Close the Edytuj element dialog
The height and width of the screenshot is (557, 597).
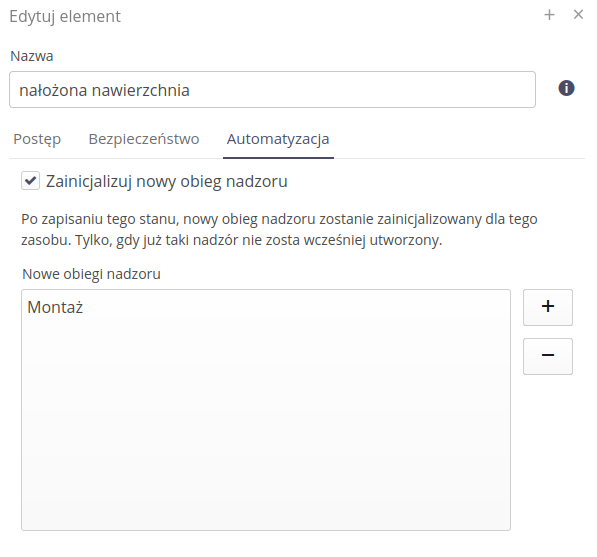click(x=578, y=15)
